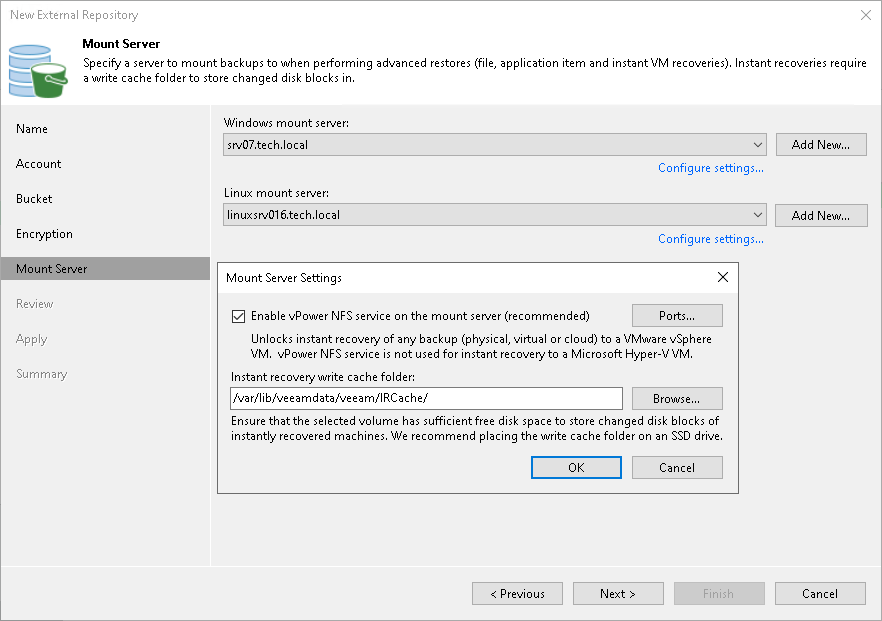This screenshot has width=882, height=621.
Task: Open Configure settings for Linux mount server
Action: (x=710, y=239)
